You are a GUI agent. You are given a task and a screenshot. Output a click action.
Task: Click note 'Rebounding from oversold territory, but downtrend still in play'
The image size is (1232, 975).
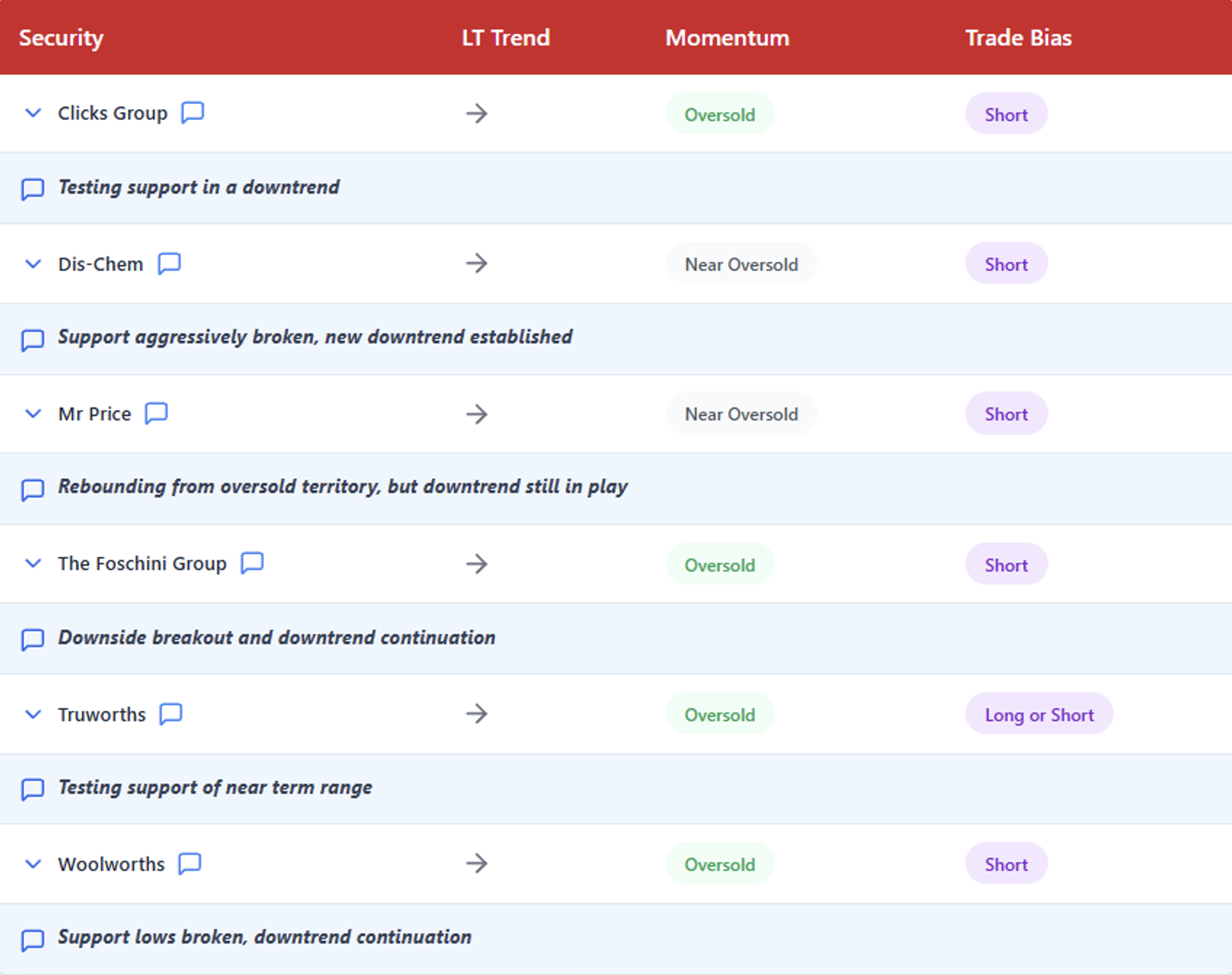coord(343,487)
